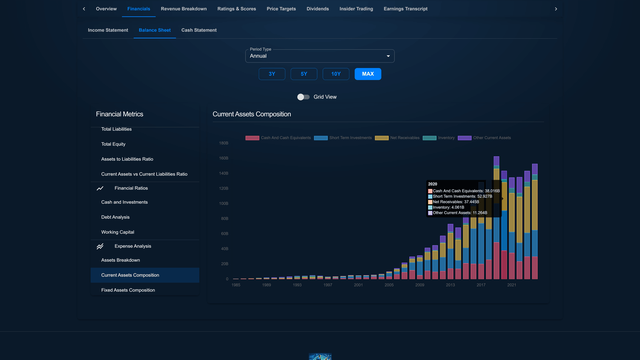Screen dimensions: 640x360
Task: Open Current Assets vs Current Liabilities Ratio
Action: (x=145, y=174)
